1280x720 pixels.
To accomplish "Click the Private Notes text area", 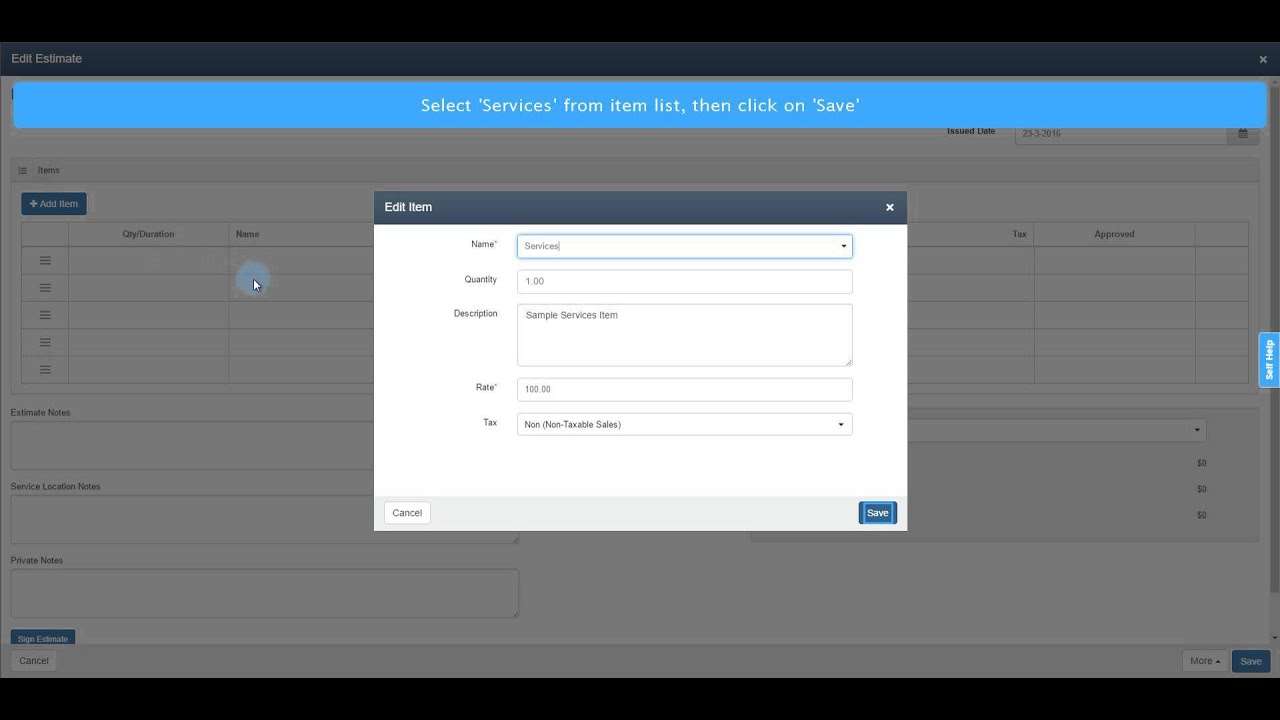I will pyautogui.click(x=265, y=593).
